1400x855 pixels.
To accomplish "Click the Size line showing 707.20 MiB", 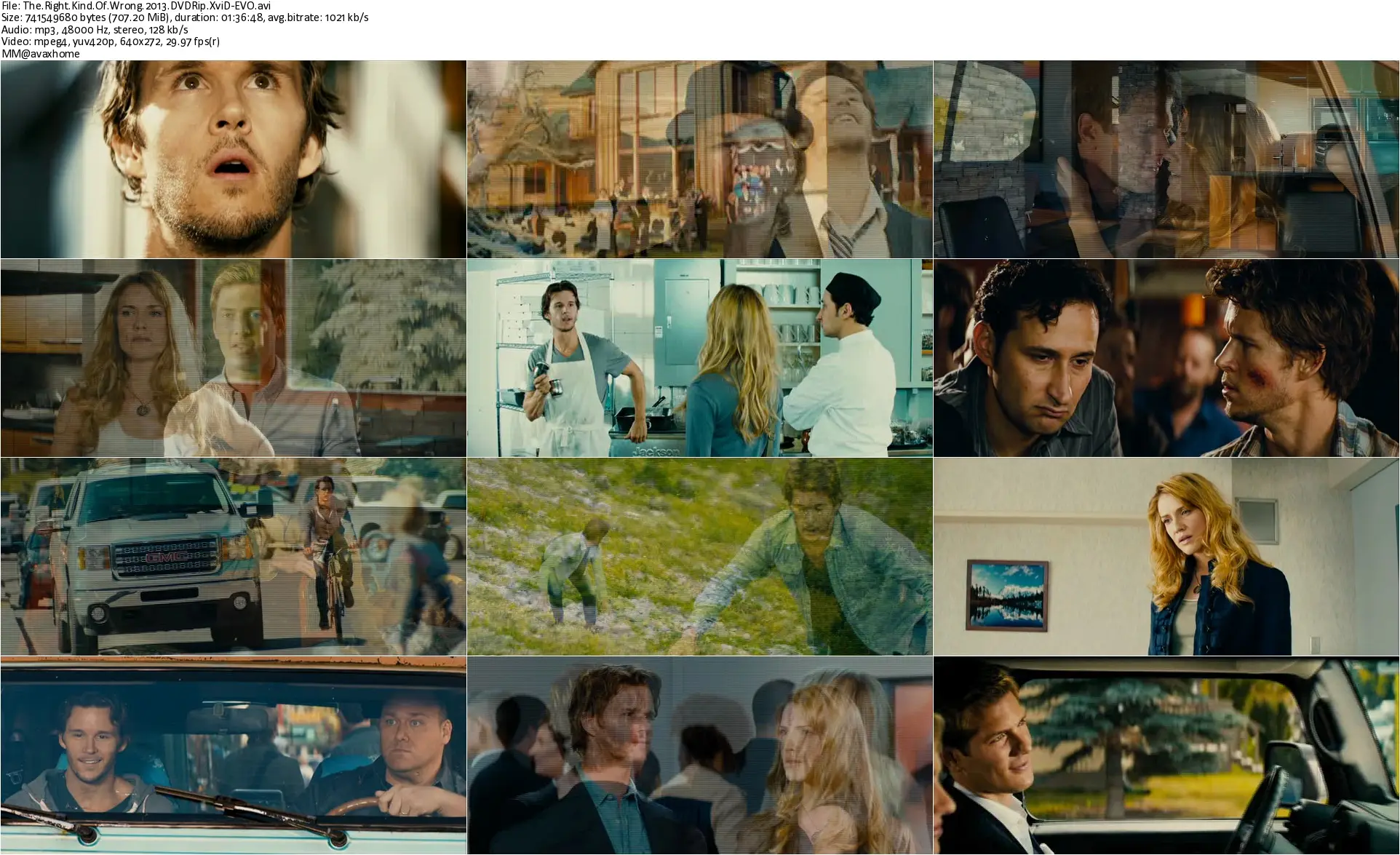I will tap(185, 17).
